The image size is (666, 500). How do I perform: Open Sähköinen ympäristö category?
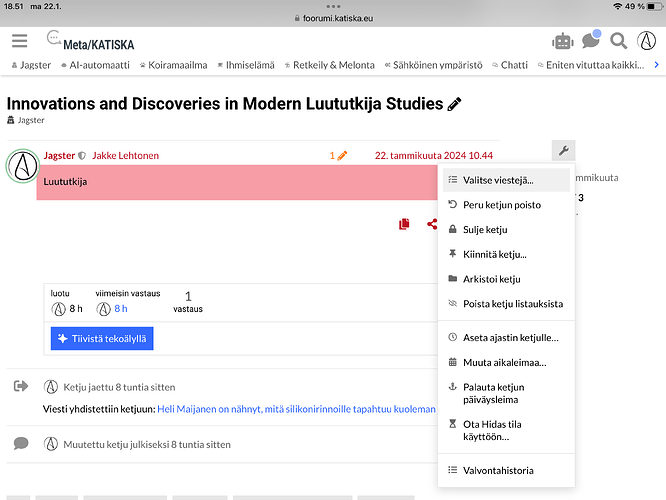pyautogui.click(x=433, y=65)
